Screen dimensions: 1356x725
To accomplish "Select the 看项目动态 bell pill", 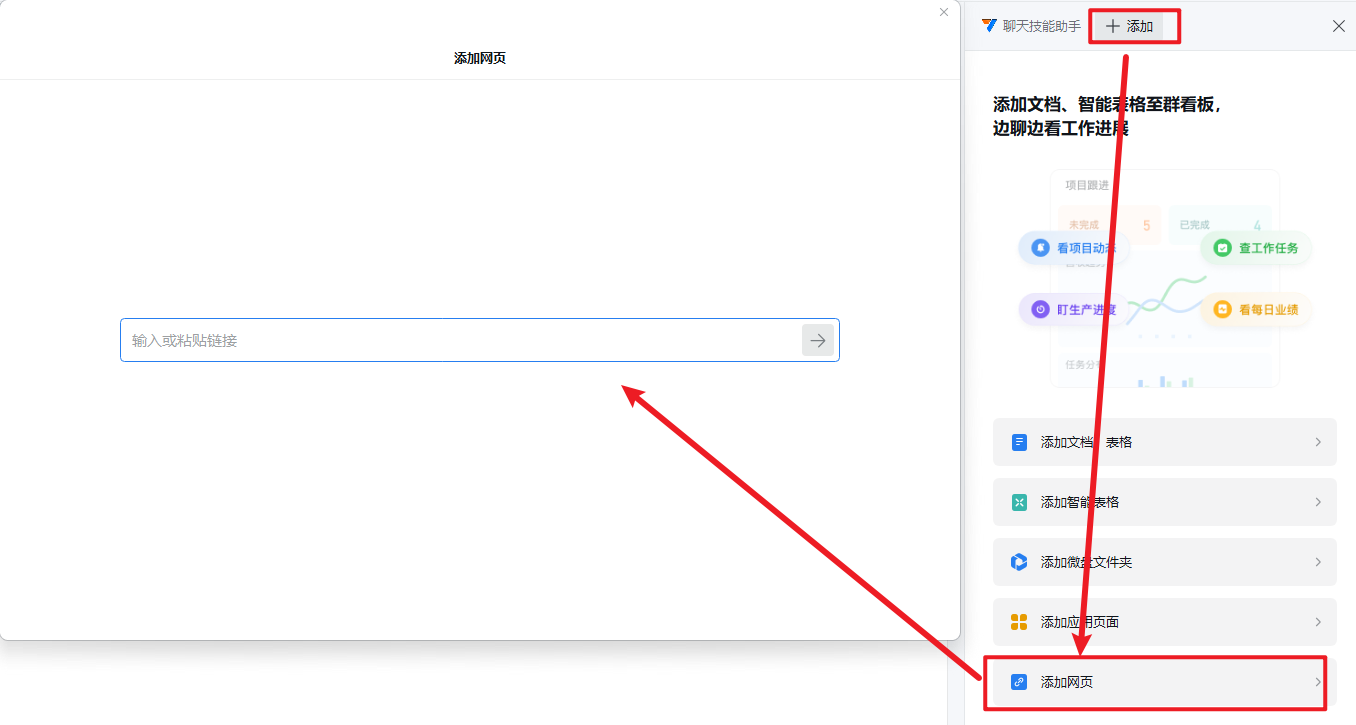I will (1072, 248).
